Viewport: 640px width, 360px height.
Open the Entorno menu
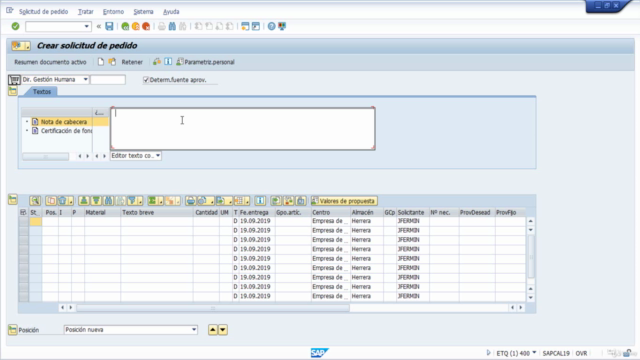point(113,11)
